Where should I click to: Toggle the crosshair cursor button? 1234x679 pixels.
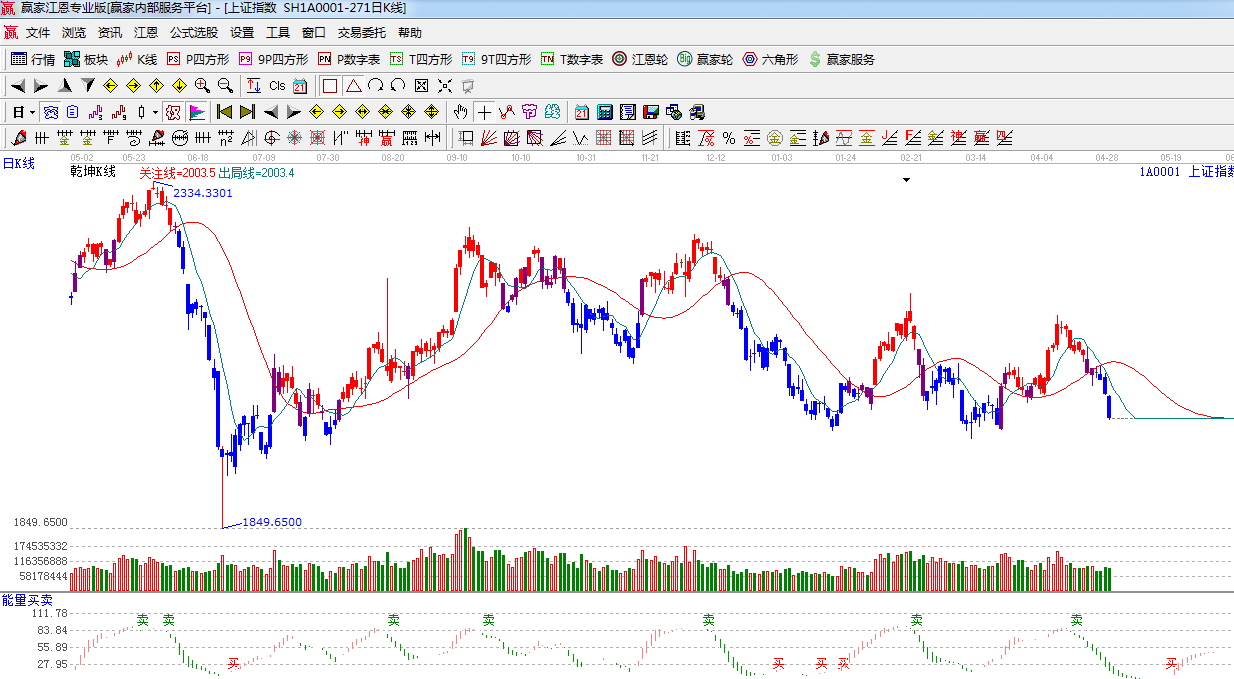pyautogui.click(x=484, y=112)
